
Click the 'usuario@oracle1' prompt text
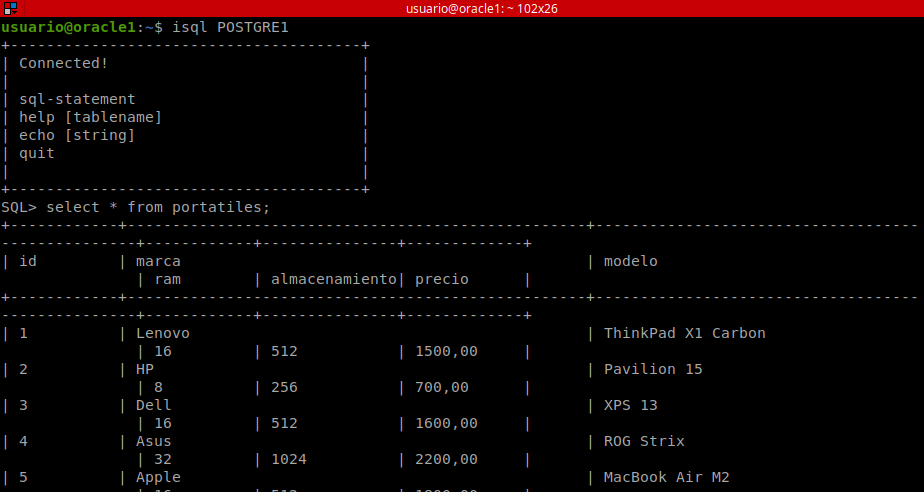pyautogui.click(x=69, y=28)
